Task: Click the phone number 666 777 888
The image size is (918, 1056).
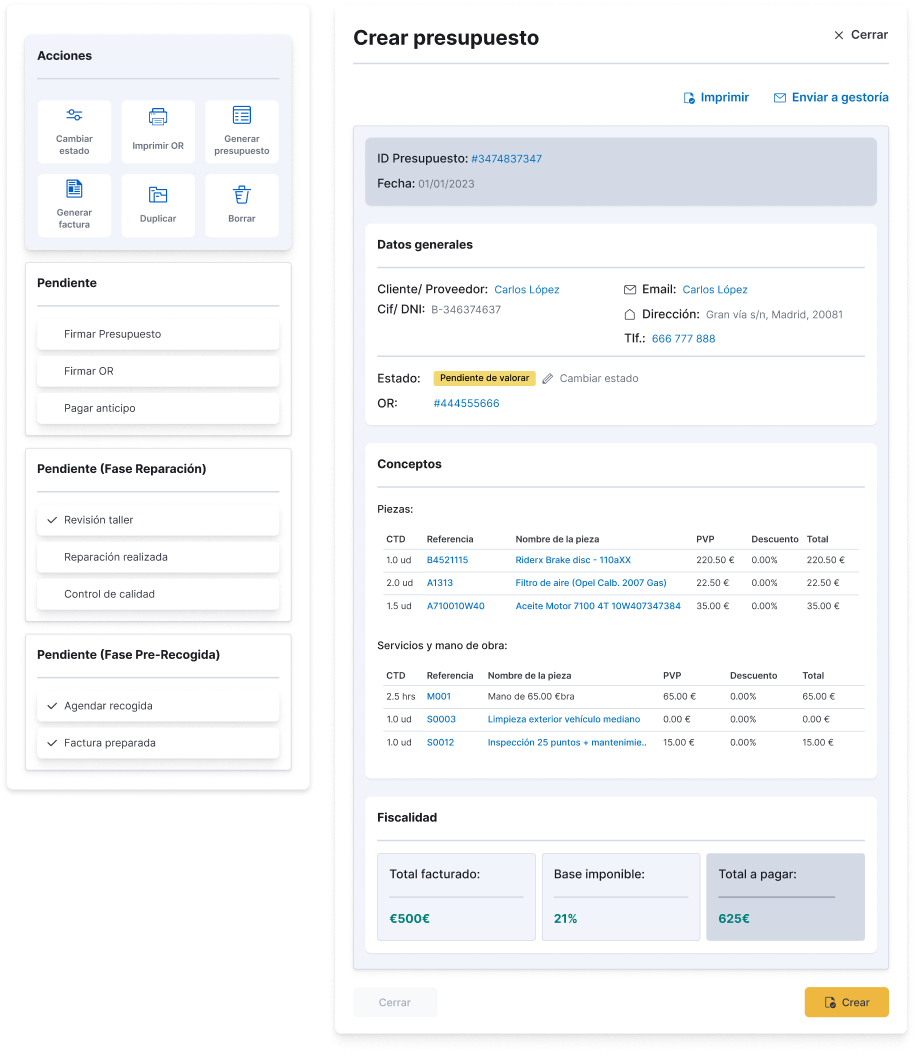Action: click(683, 339)
